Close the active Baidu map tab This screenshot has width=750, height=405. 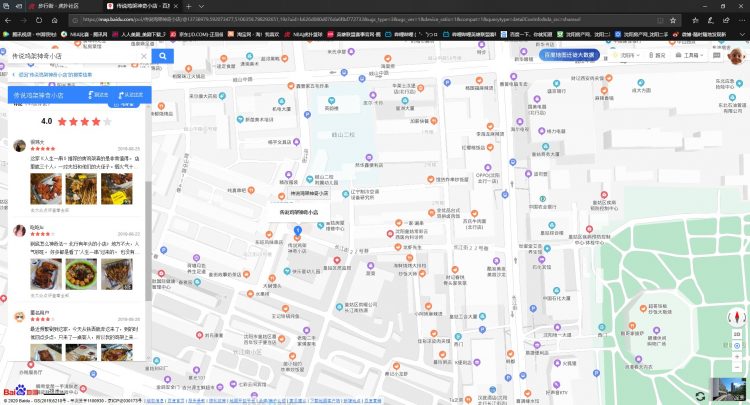coord(176,6)
